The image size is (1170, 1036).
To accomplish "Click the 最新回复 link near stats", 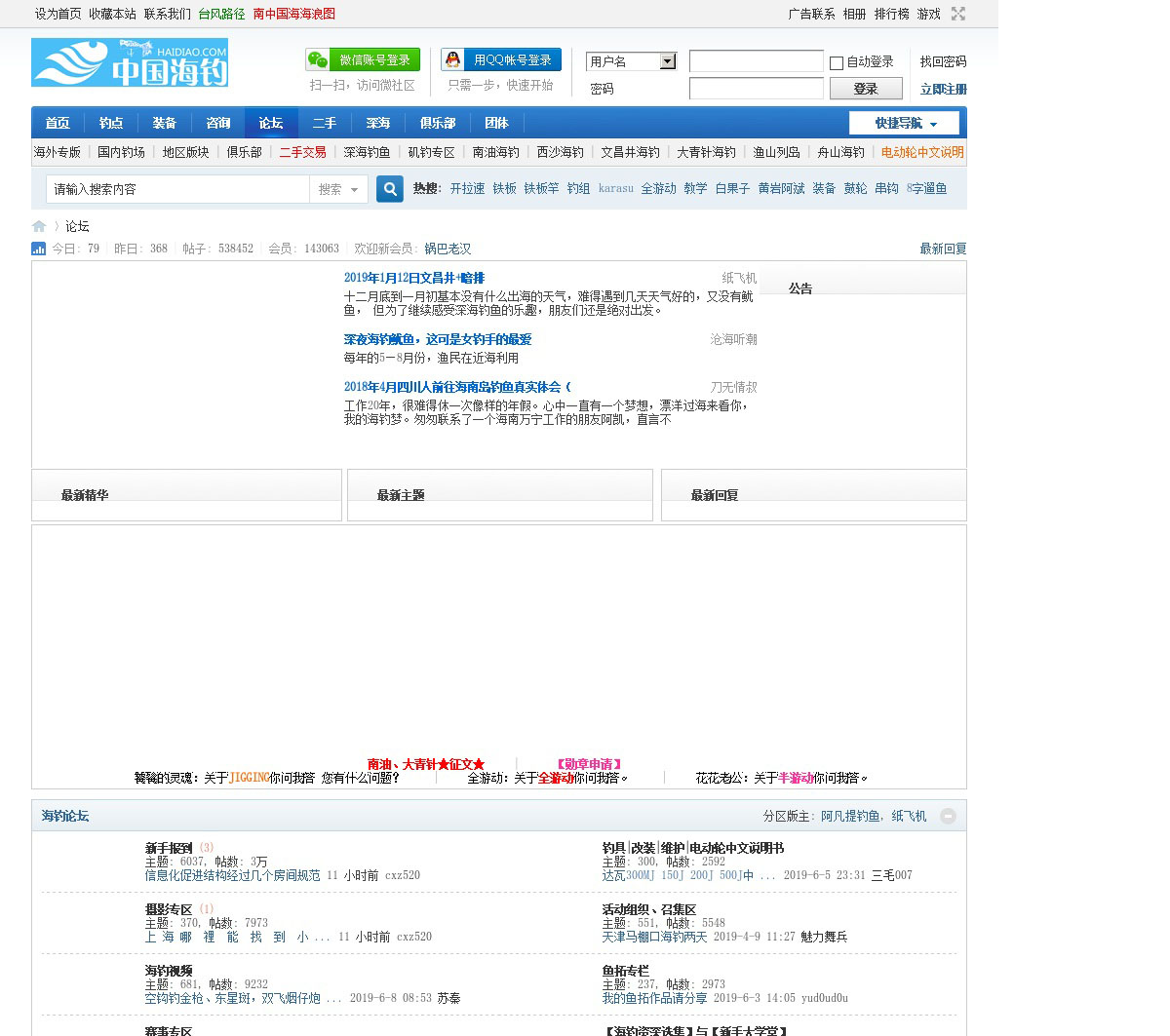I will (943, 249).
